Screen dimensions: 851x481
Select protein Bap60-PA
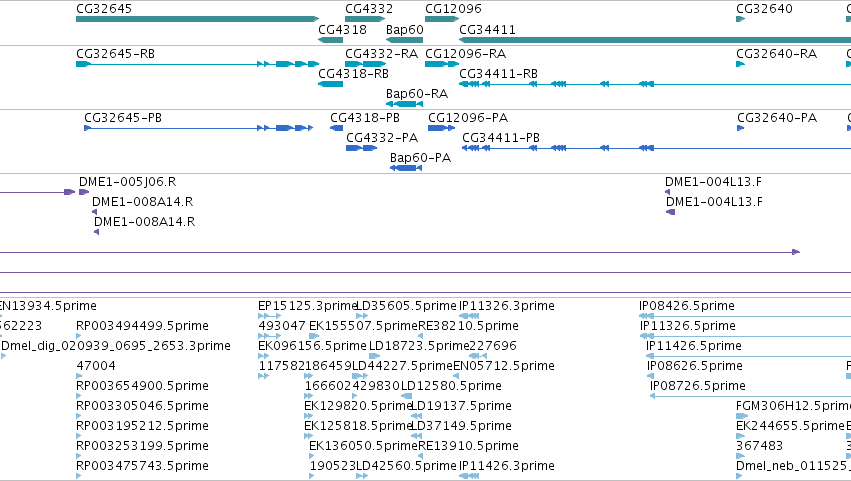[x=406, y=168]
